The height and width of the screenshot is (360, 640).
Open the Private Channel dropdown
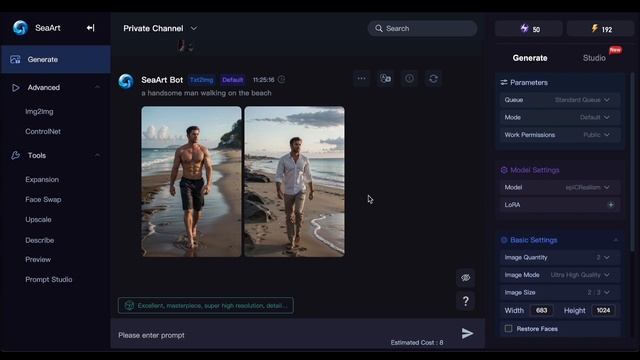(x=160, y=28)
